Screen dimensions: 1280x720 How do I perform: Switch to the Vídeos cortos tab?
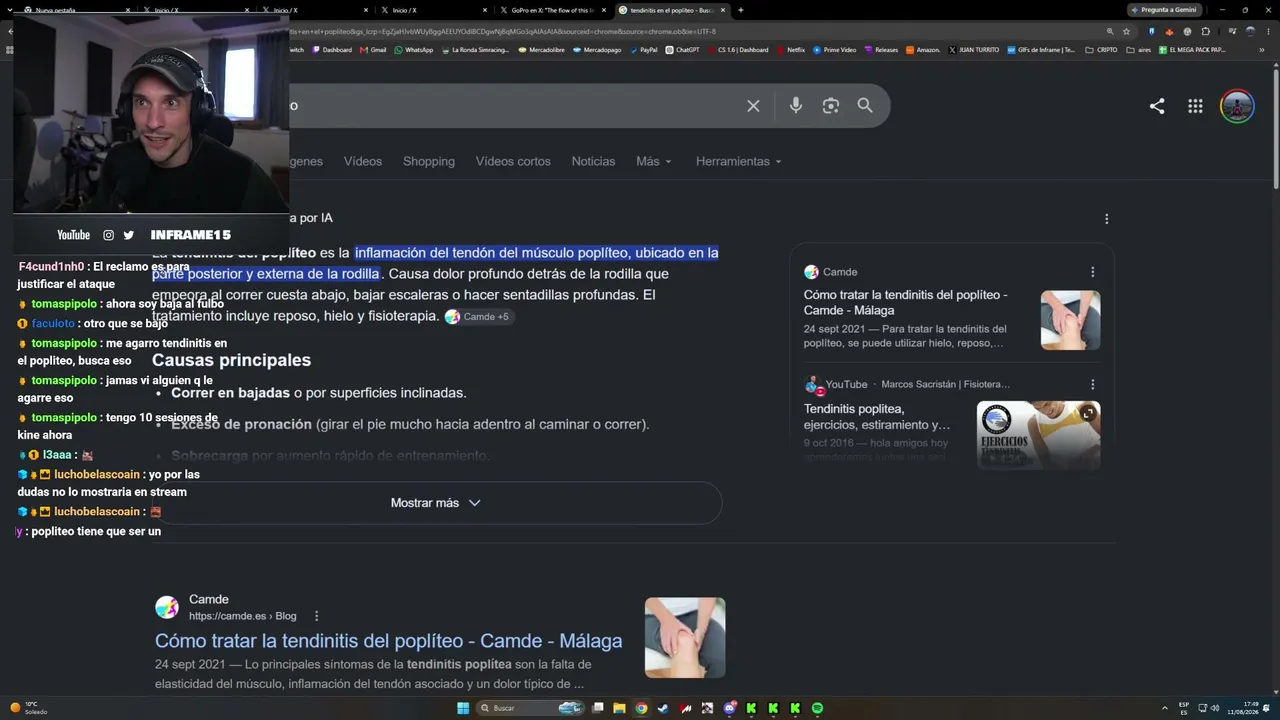[x=513, y=161]
